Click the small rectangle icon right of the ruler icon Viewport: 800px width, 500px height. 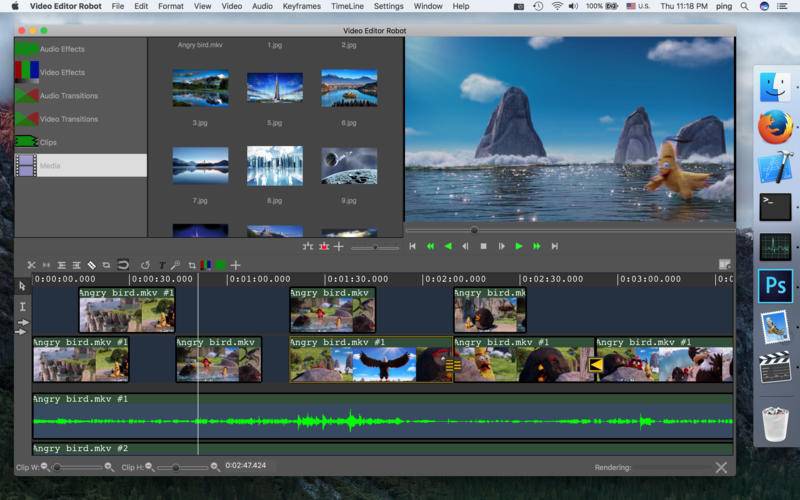coord(106,265)
